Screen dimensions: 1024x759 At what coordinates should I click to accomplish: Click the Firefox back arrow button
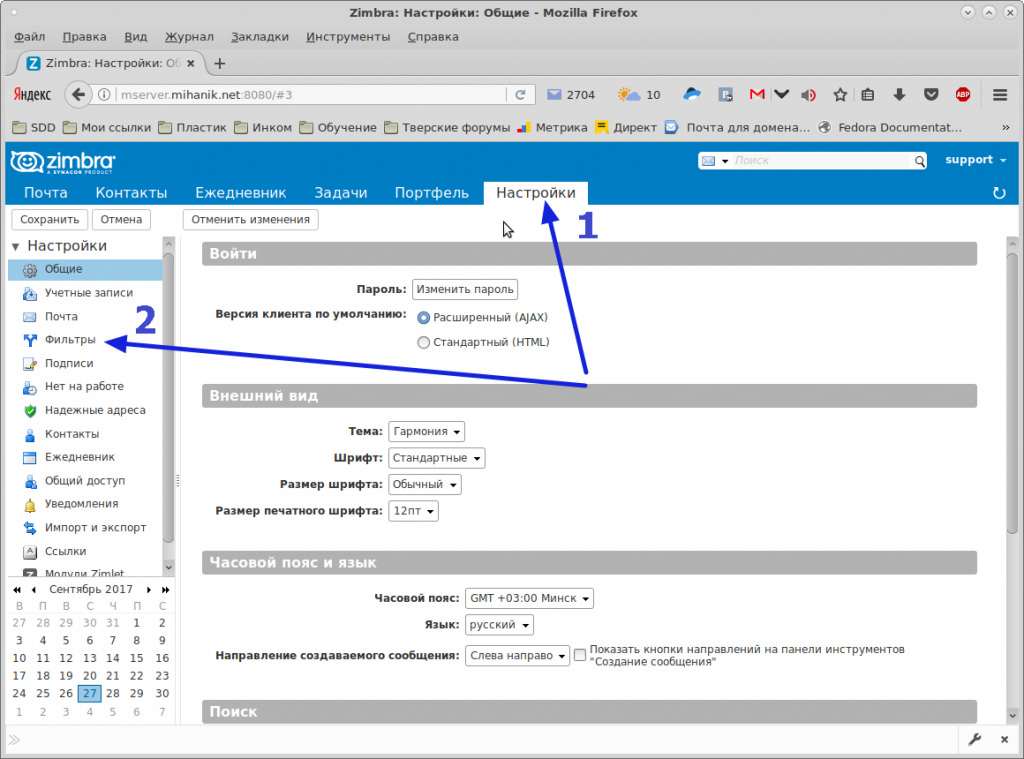point(78,95)
